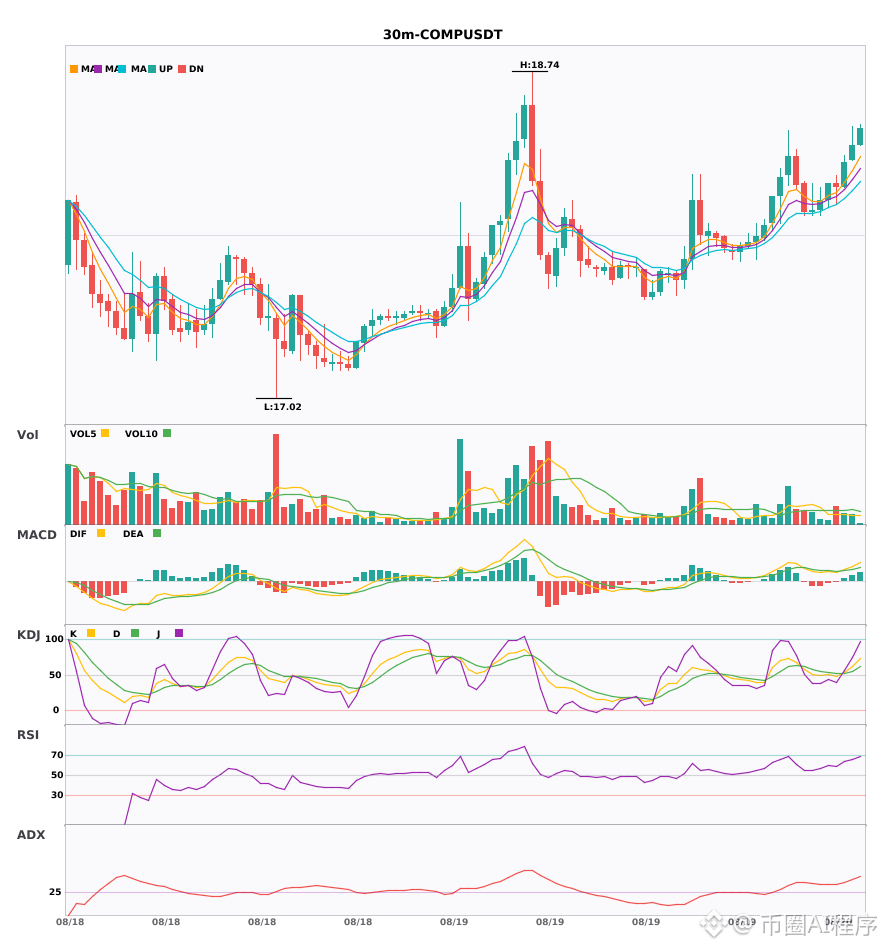Select the Vol panel label
The image size is (885, 950).
coord(27,435)
